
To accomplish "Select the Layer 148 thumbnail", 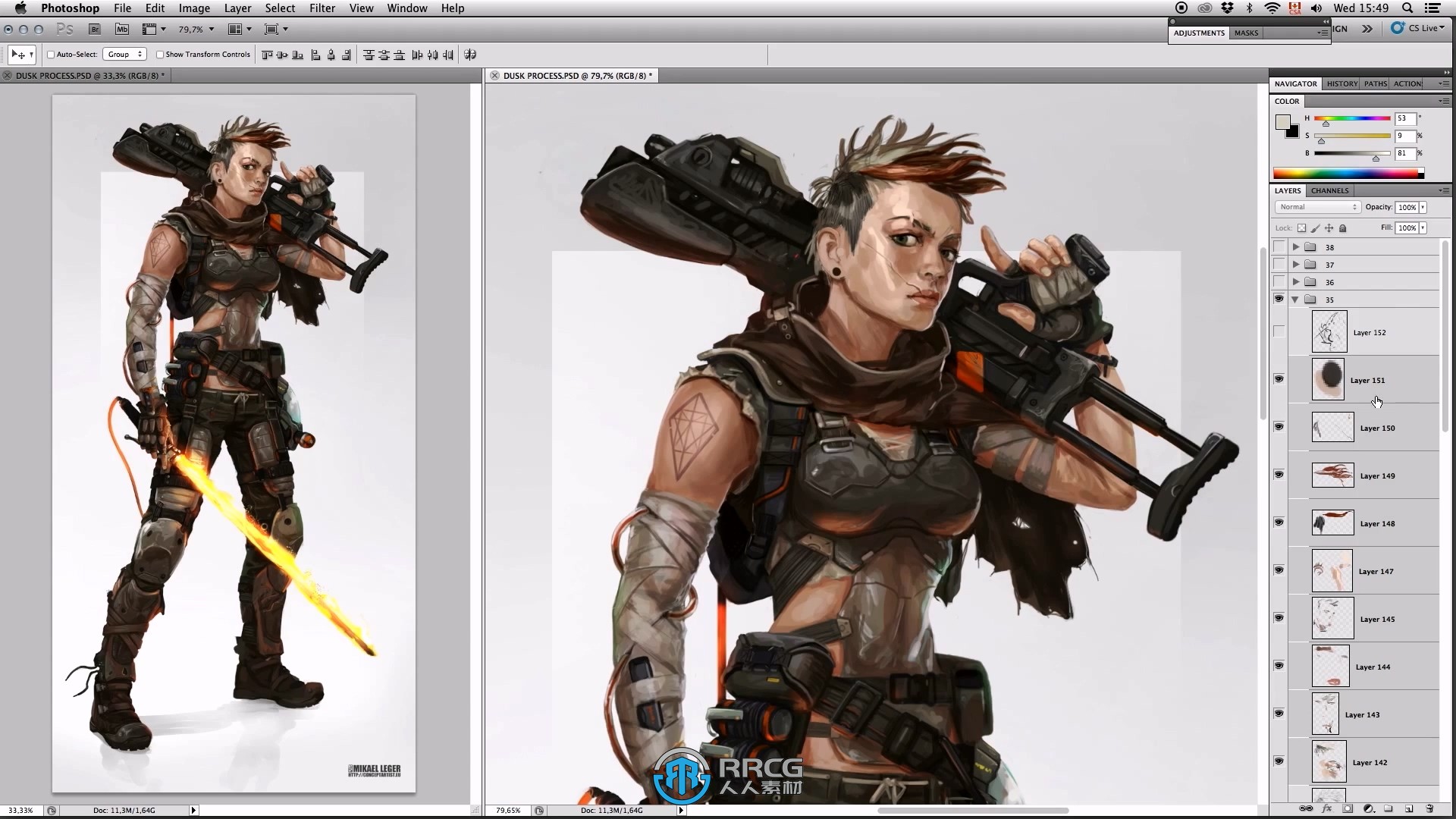I will 1332,523.
